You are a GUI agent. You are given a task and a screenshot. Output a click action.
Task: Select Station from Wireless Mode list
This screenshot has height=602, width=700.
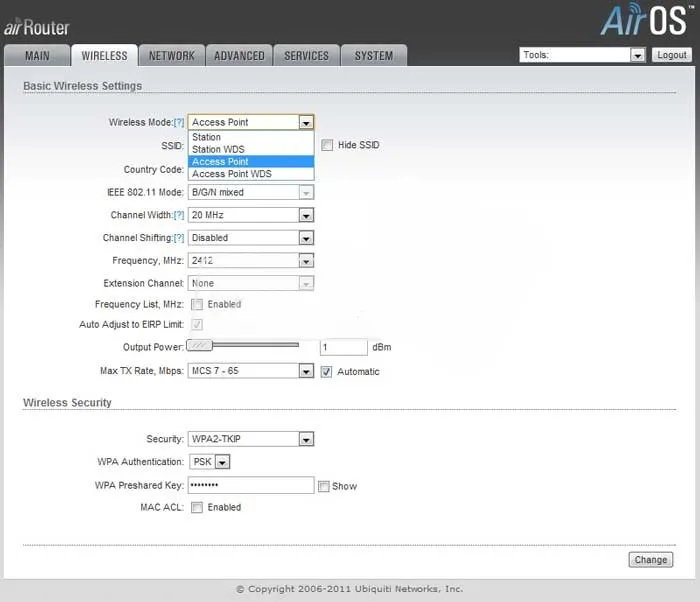251,137
